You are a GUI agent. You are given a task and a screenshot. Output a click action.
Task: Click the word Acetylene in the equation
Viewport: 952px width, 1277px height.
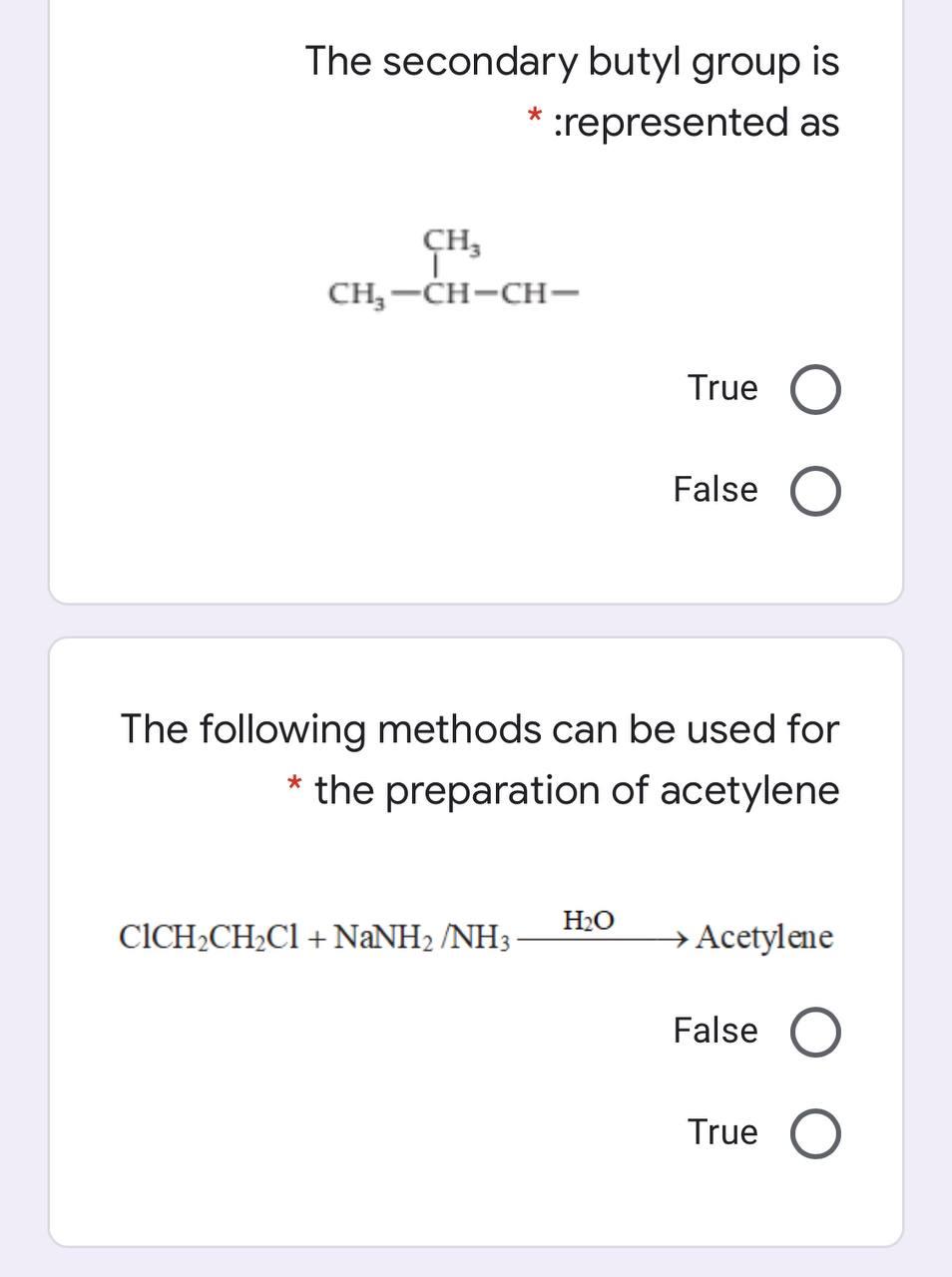point(765,938)
